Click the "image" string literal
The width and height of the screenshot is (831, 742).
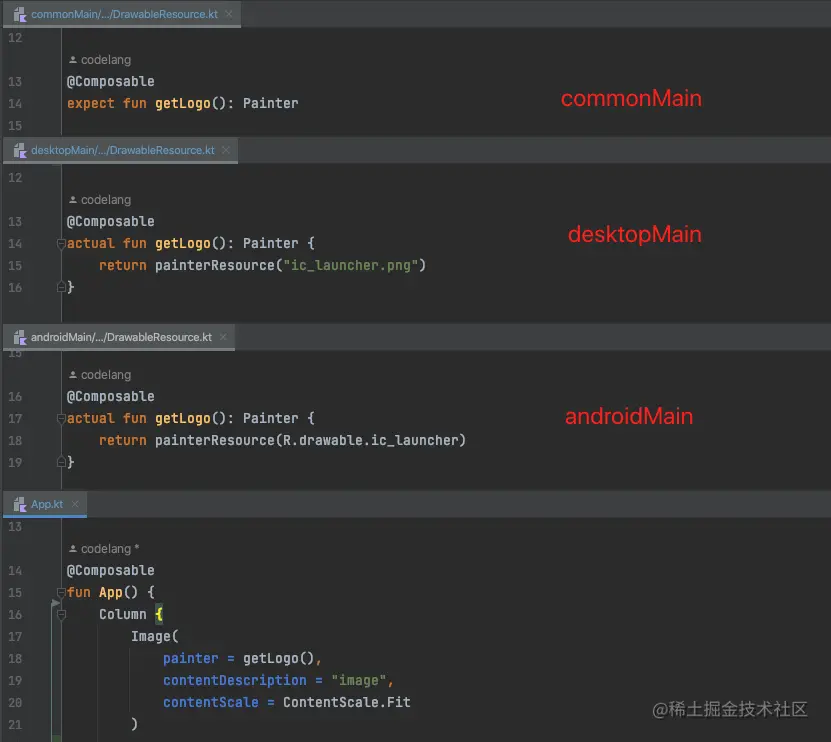359,680
